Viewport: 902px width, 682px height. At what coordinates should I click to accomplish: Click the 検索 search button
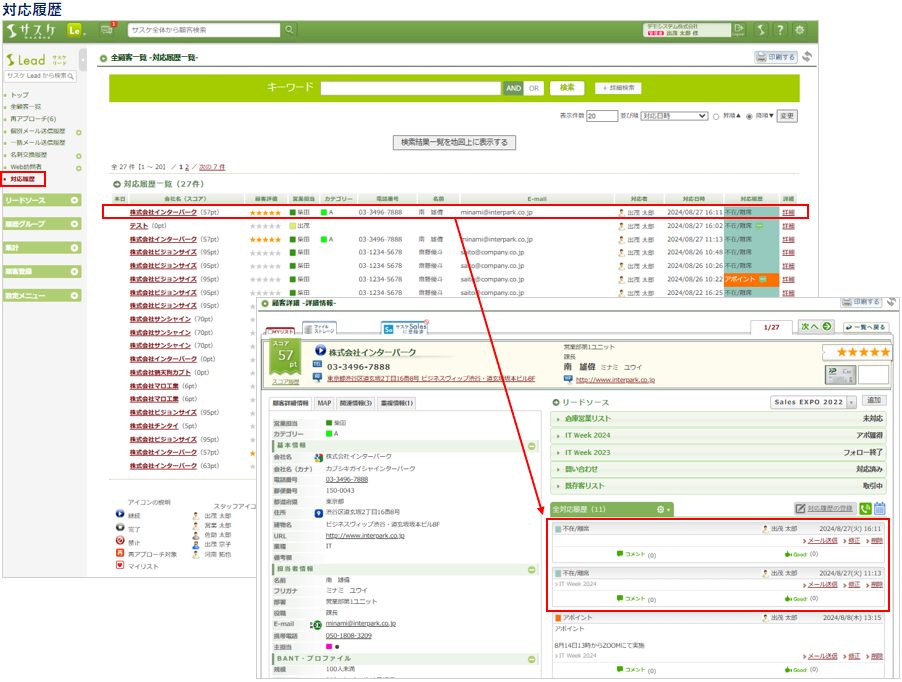click(x=567, y=87)
